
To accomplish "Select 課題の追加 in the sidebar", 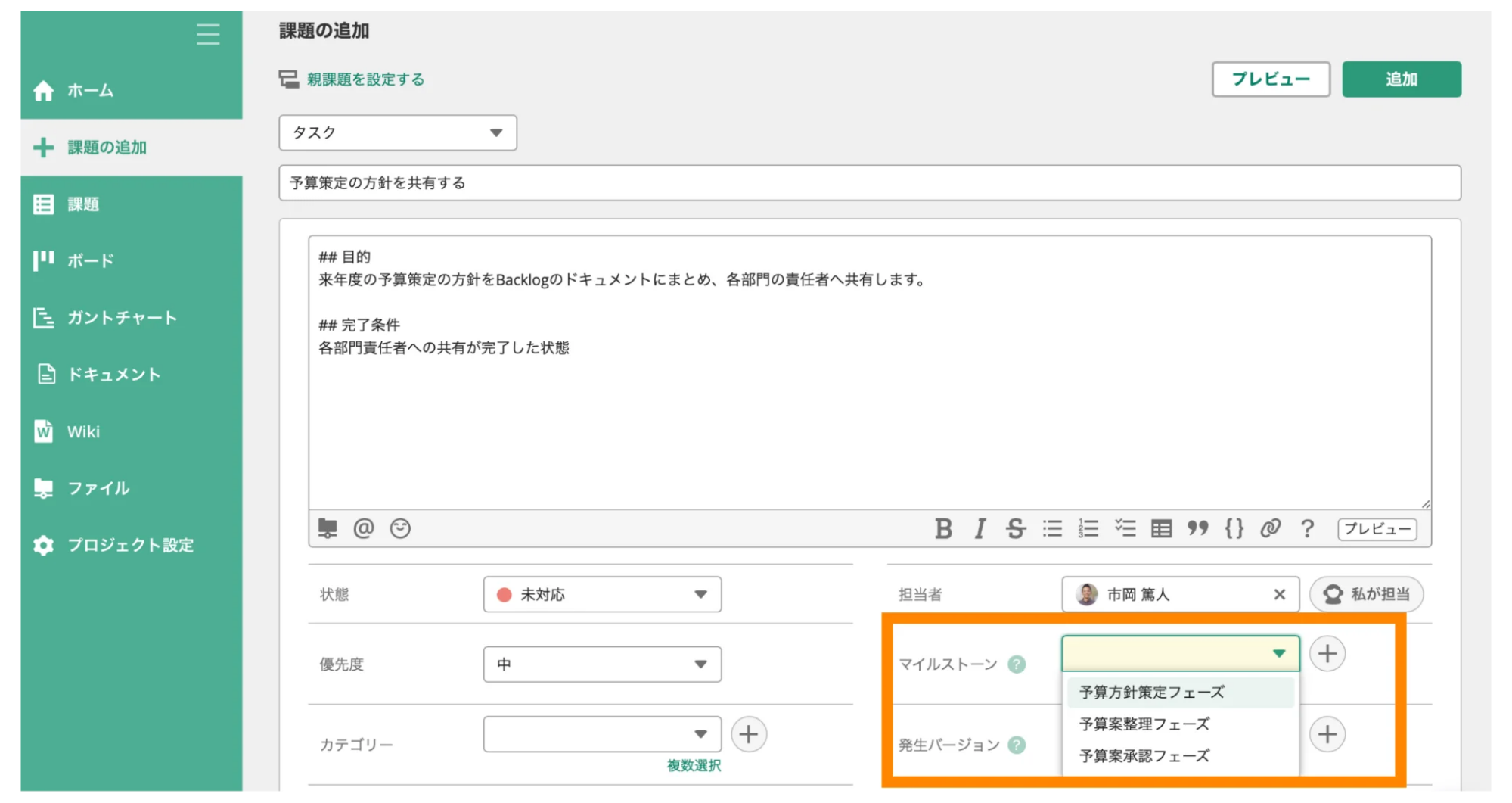I will [132, 148].
